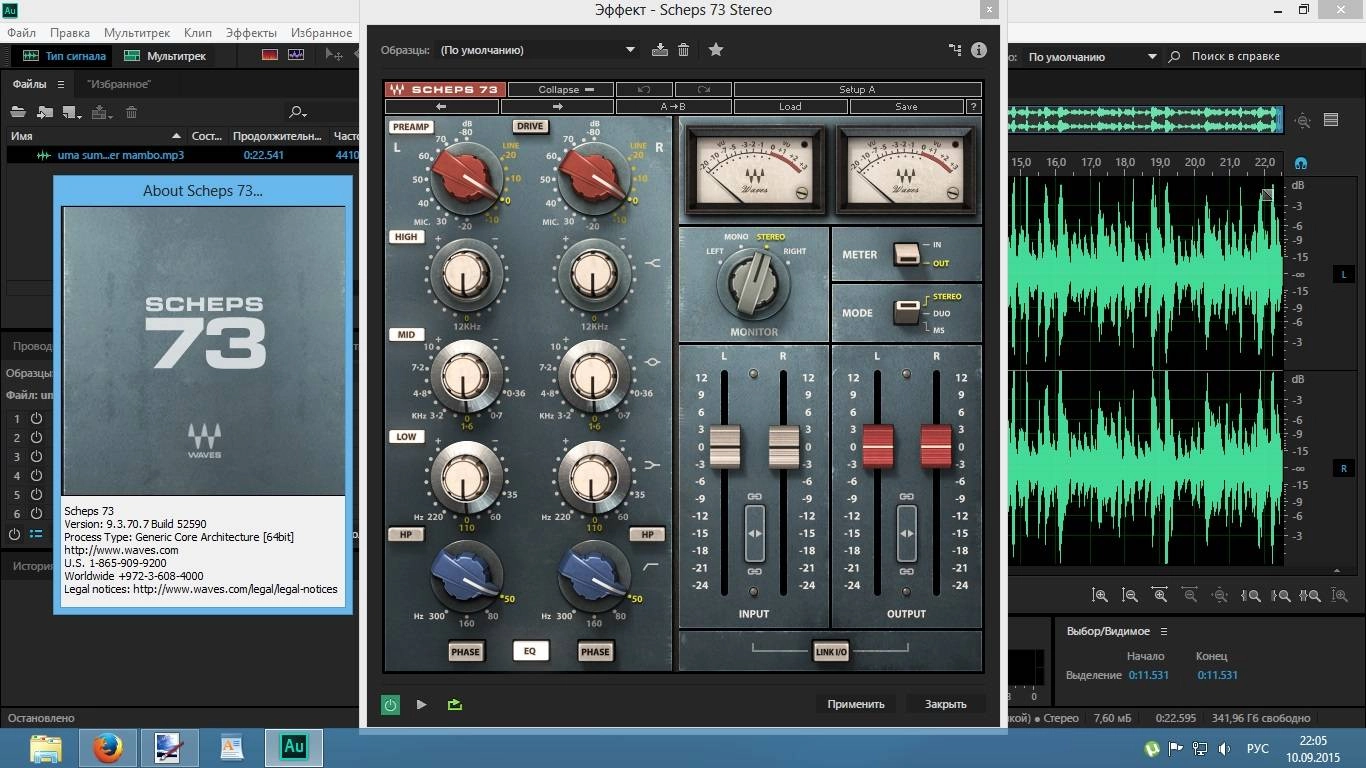The width and height of the screenshot is (1366, 768).
Task: Click Adobe Audition taskbar icon
Action: 293,747
